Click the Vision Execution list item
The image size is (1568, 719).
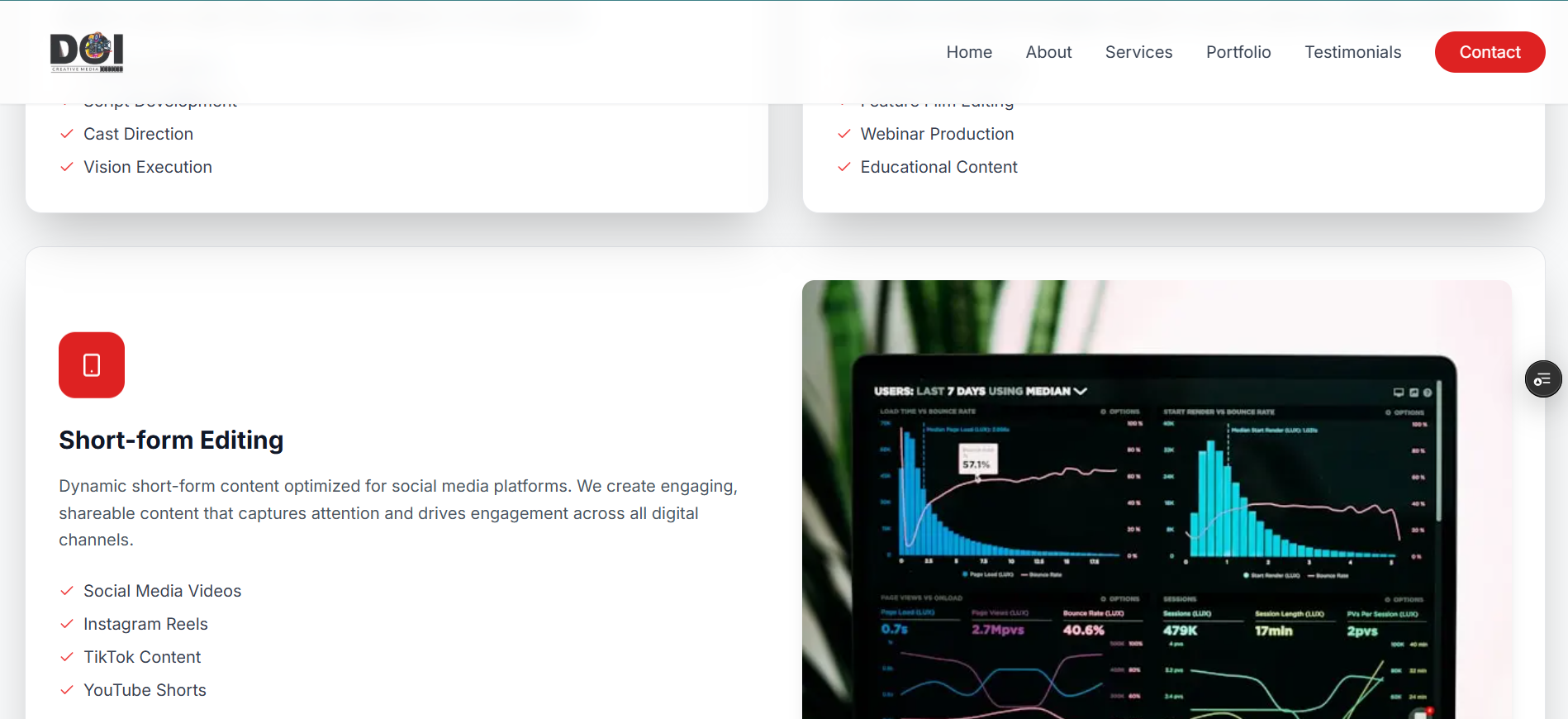tap(148, 167)
